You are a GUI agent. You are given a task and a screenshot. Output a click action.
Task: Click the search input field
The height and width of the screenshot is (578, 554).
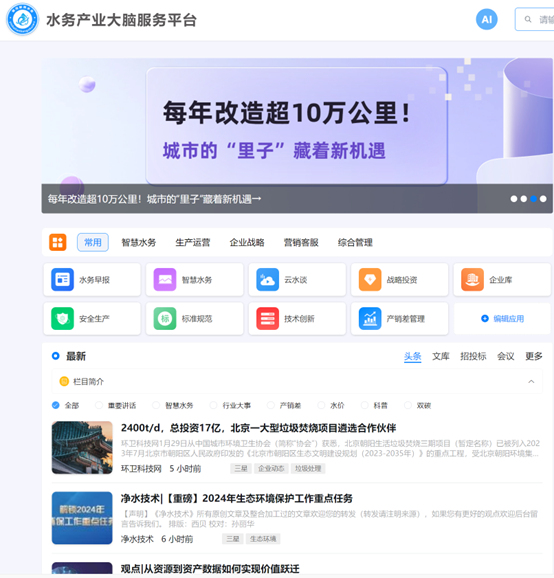534,19
